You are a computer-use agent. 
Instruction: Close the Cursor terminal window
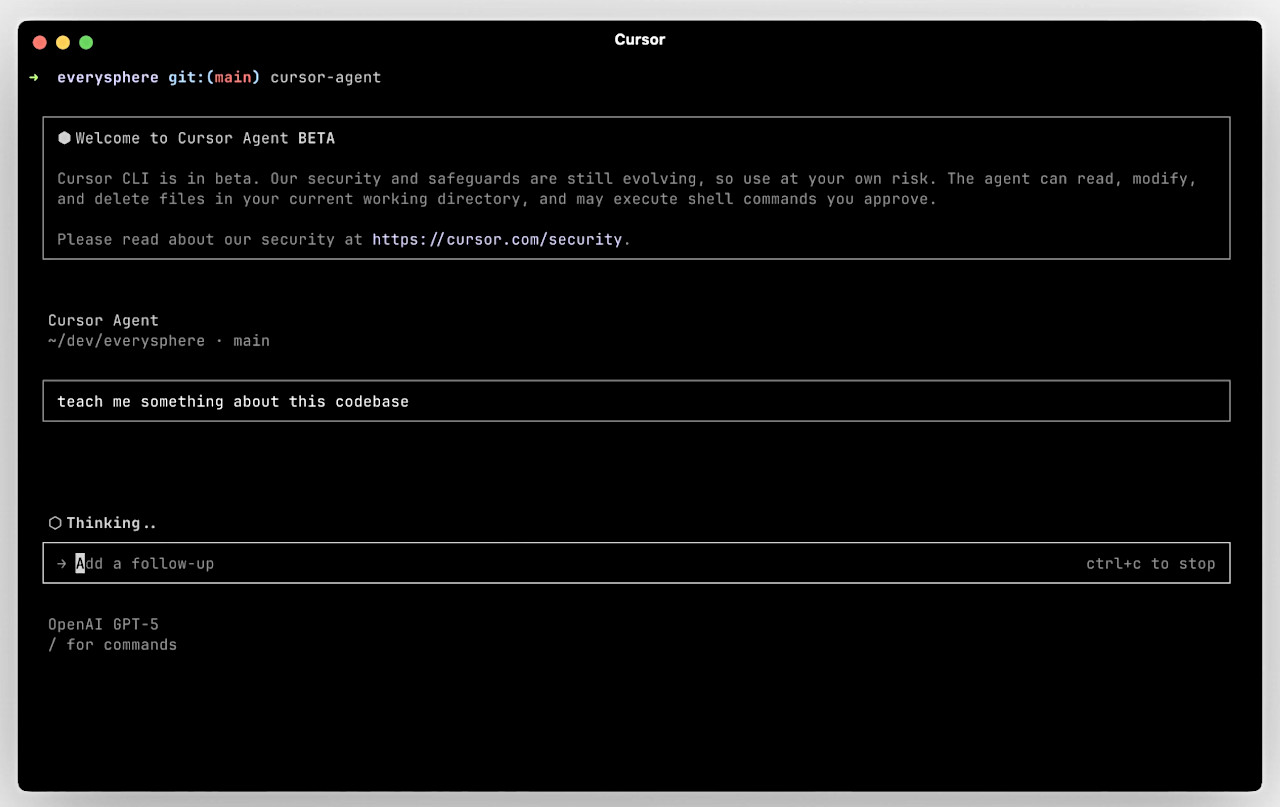(x=40, y=42)
